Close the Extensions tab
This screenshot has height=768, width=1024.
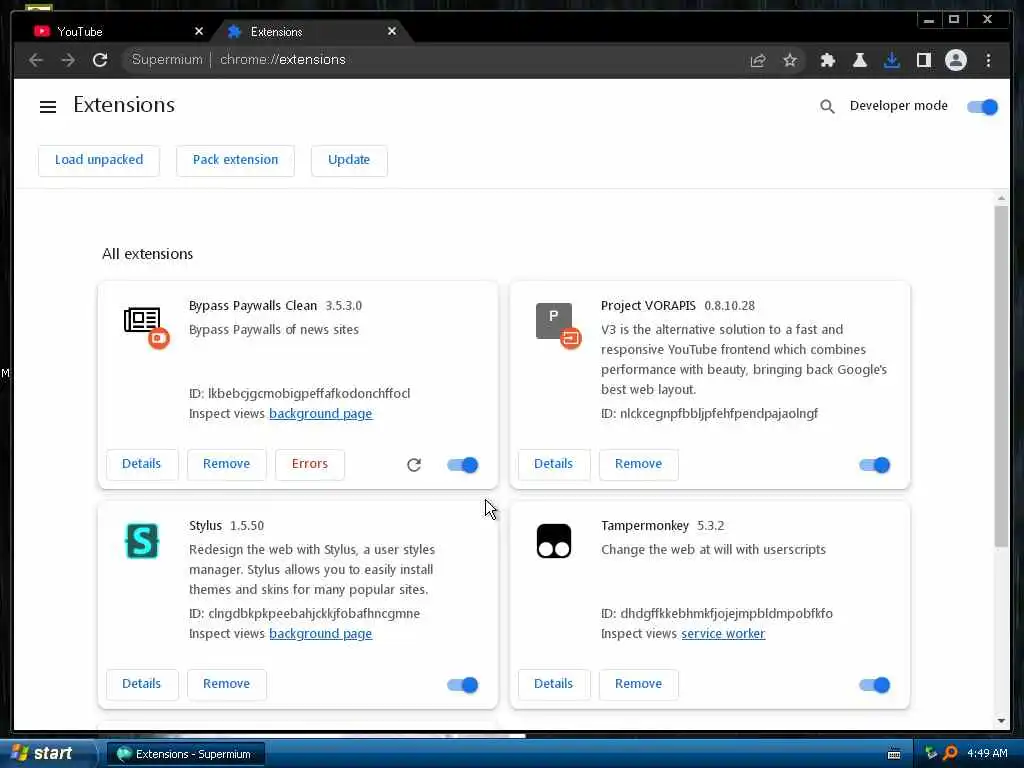coord(392,31)
